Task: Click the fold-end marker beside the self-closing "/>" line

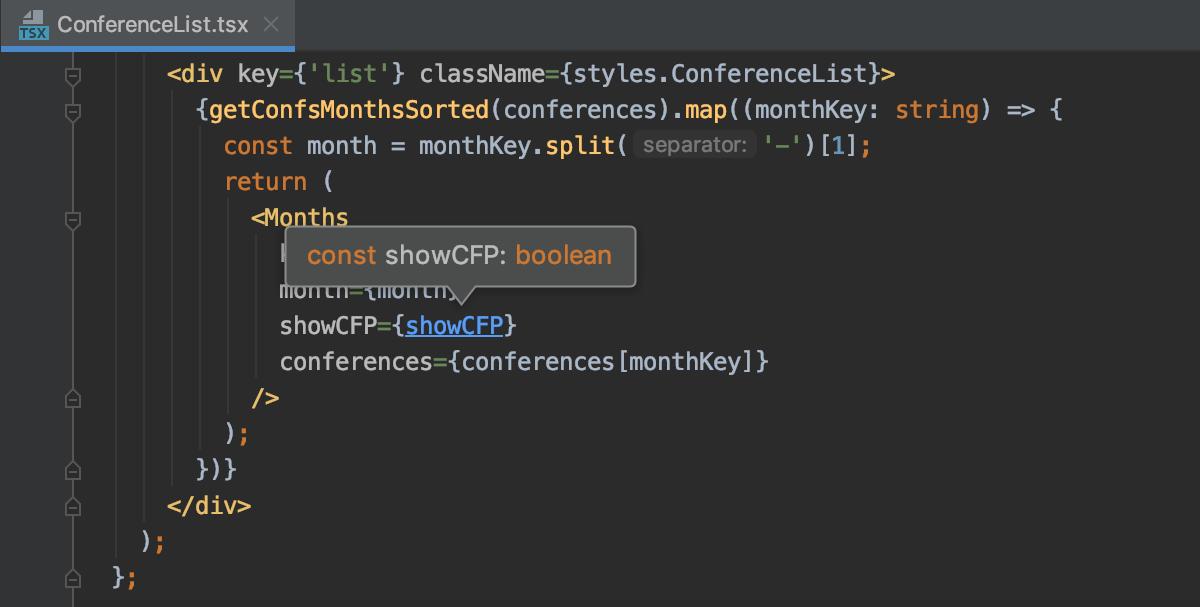Action: click(72, 399)
